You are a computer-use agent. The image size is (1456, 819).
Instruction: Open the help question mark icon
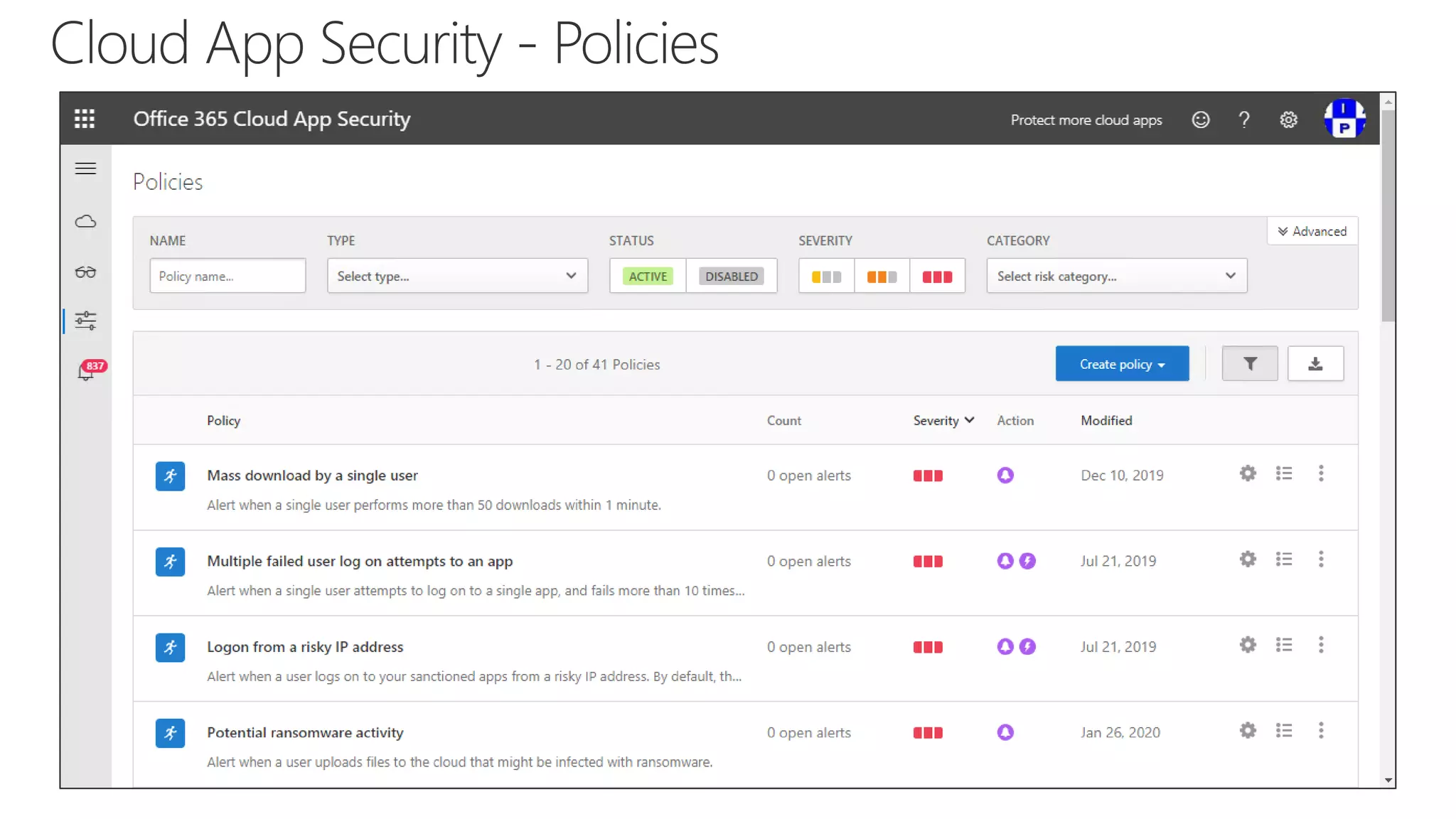pyautogui.click(x=1243, y=119)
